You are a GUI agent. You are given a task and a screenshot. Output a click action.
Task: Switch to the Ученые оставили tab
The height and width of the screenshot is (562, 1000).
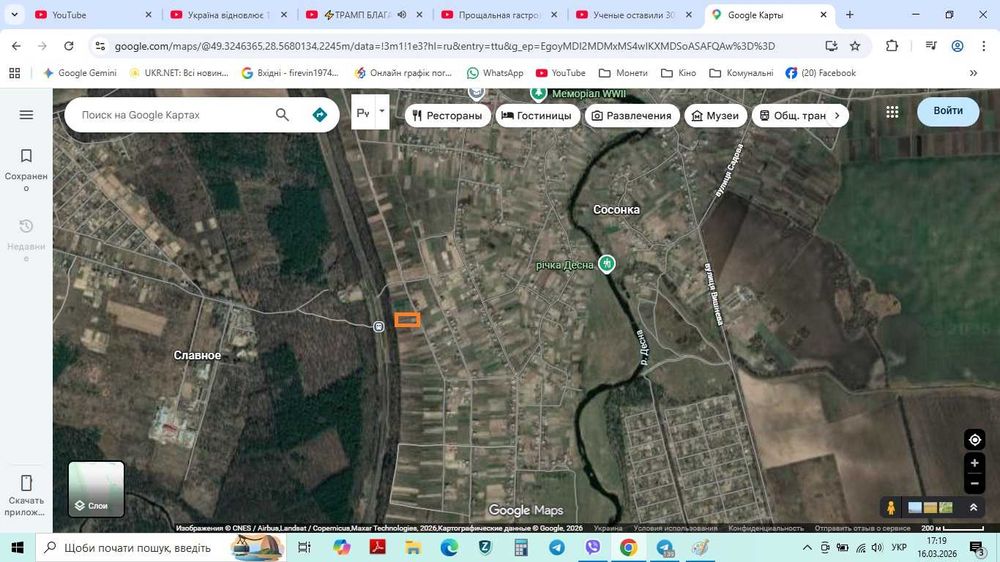[x=635, y=15]
